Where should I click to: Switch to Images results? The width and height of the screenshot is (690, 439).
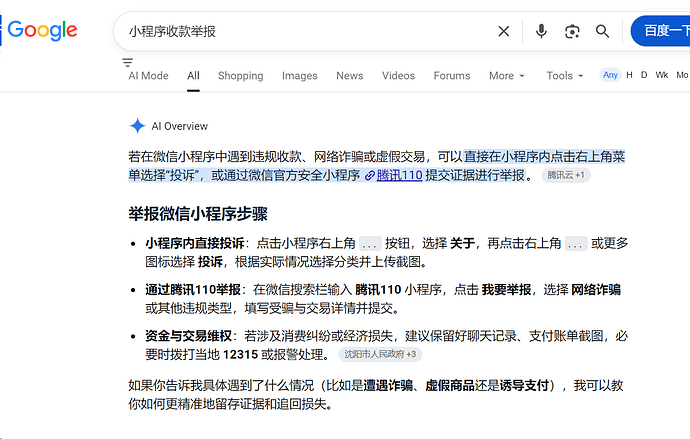[299, 76]
